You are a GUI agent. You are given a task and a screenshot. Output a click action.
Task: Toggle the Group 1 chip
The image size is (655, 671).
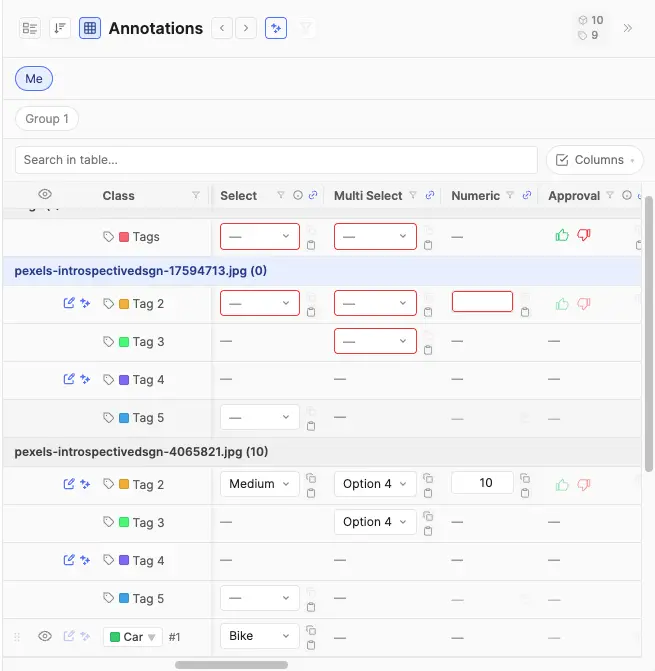click(47, 119)
